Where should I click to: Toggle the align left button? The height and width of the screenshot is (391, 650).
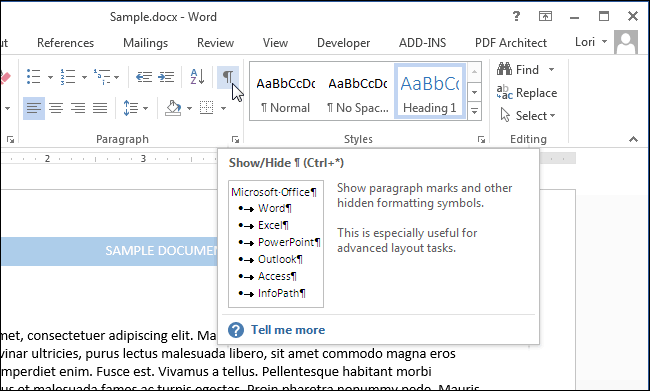coord(34,108)
